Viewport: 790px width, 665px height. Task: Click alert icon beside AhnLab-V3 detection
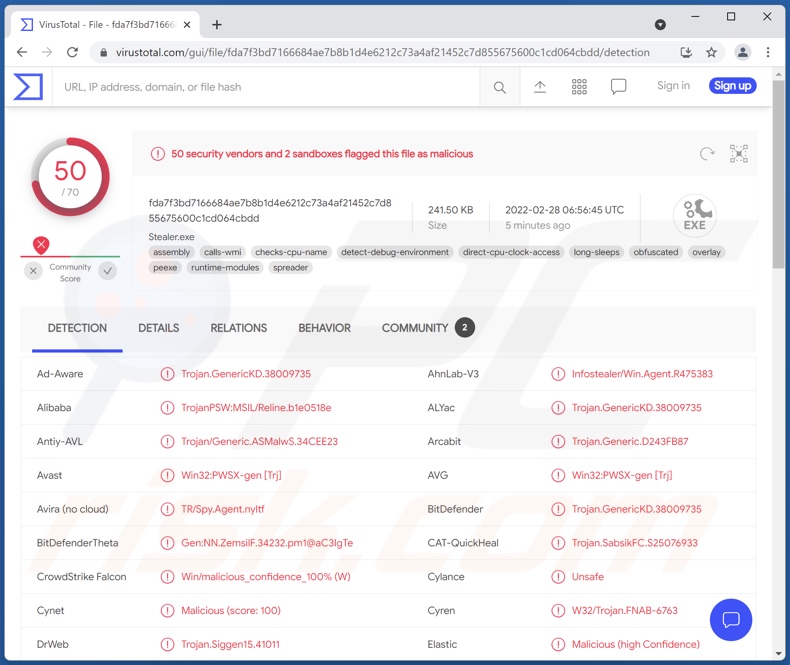tap(558, 374)
